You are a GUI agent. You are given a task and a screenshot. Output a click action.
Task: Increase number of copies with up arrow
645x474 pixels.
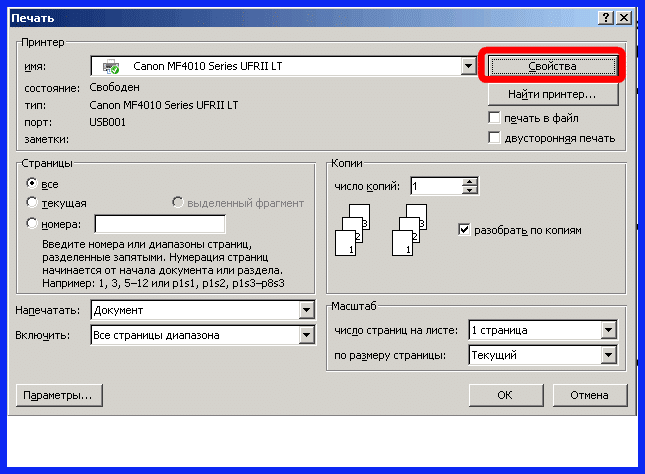(x=469, y=182)
